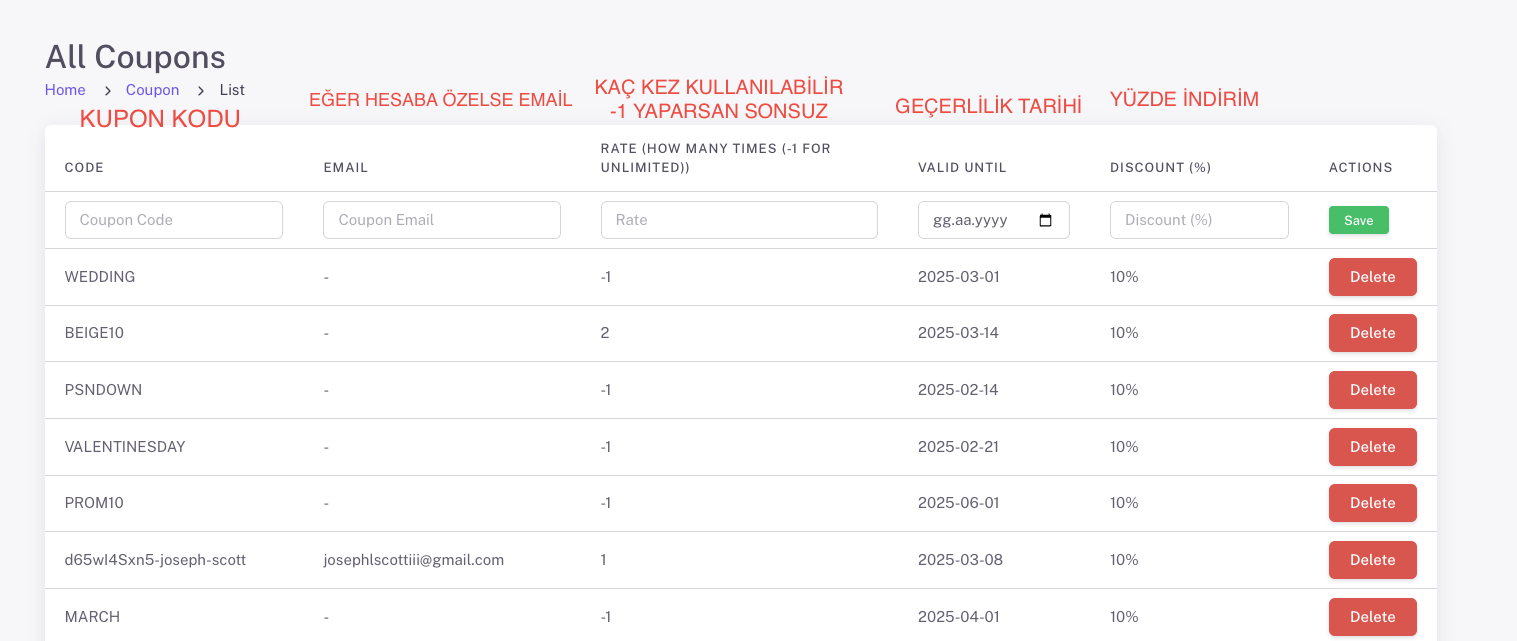Viewport: 1517px width, 641px height.
Task: Click the Discount (%) input field
Action: click(x=1198, y=219)
